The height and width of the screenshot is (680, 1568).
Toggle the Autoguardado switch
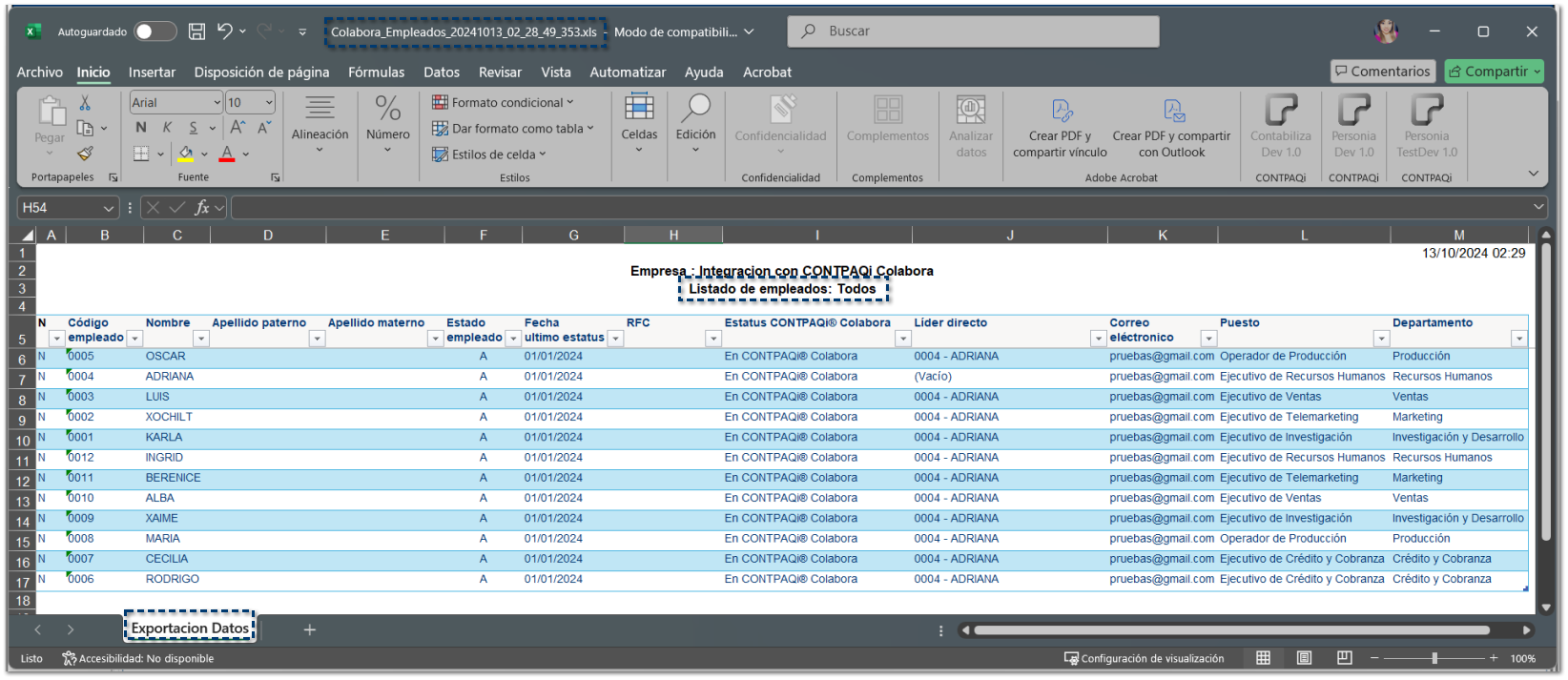tap(155, 31)
